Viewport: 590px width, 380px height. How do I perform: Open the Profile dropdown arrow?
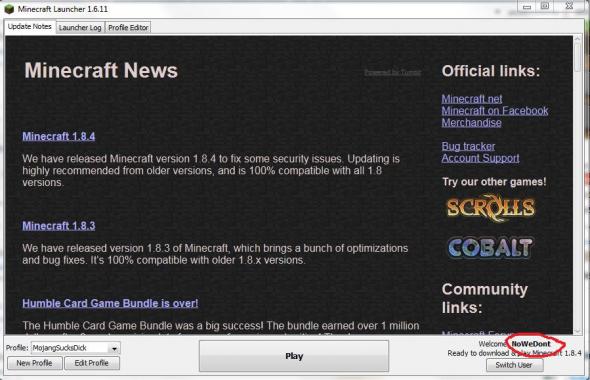point(114,348)
